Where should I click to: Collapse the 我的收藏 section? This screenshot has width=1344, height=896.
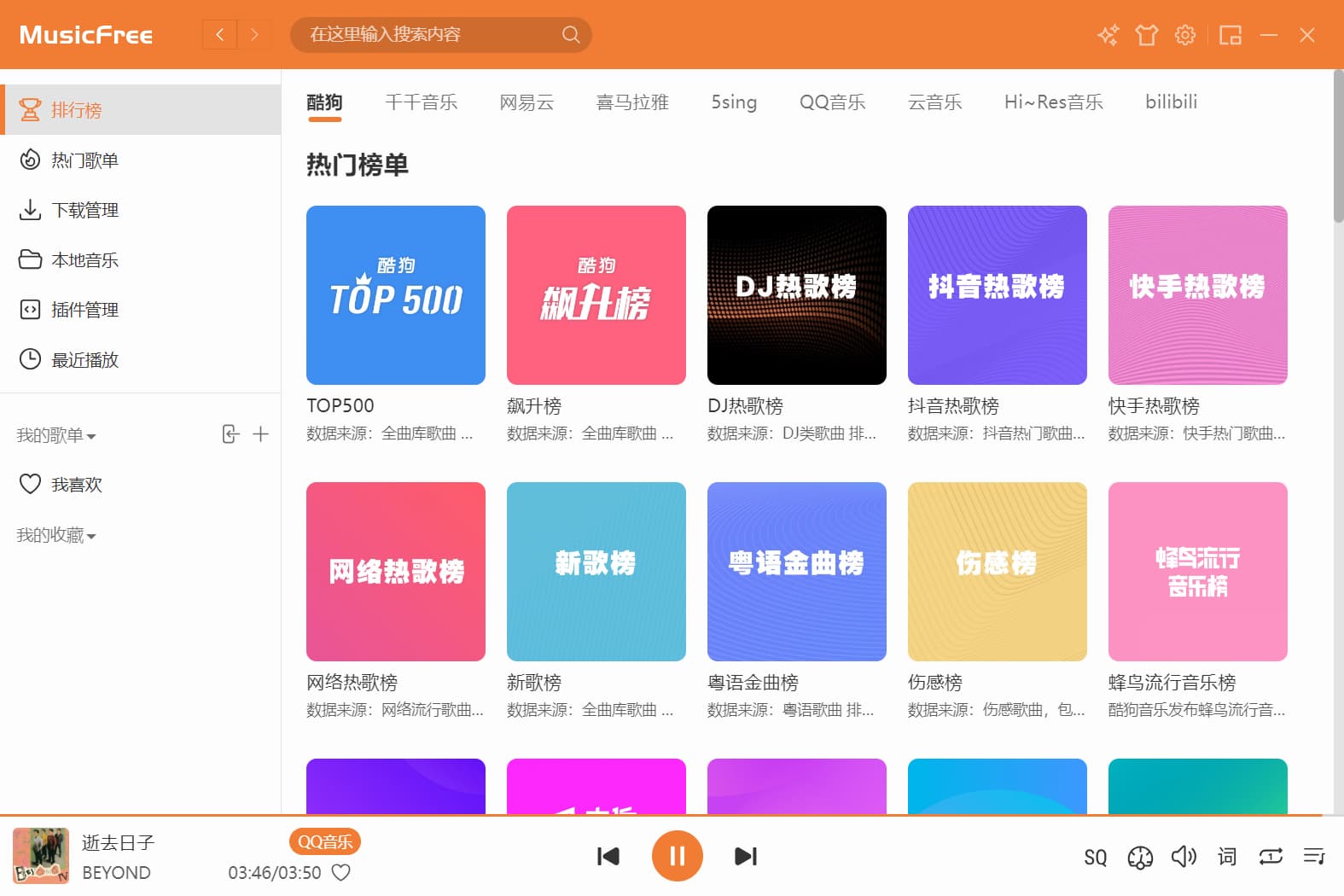56,536
